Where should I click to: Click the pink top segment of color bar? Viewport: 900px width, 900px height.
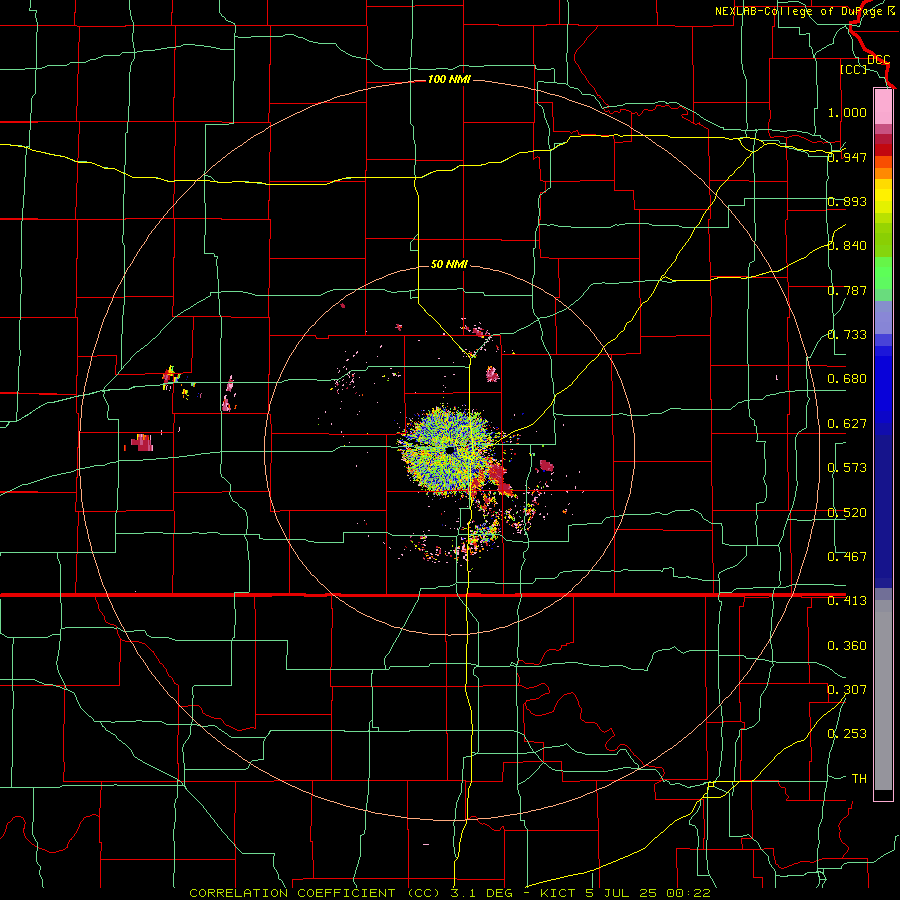point(883,106)
